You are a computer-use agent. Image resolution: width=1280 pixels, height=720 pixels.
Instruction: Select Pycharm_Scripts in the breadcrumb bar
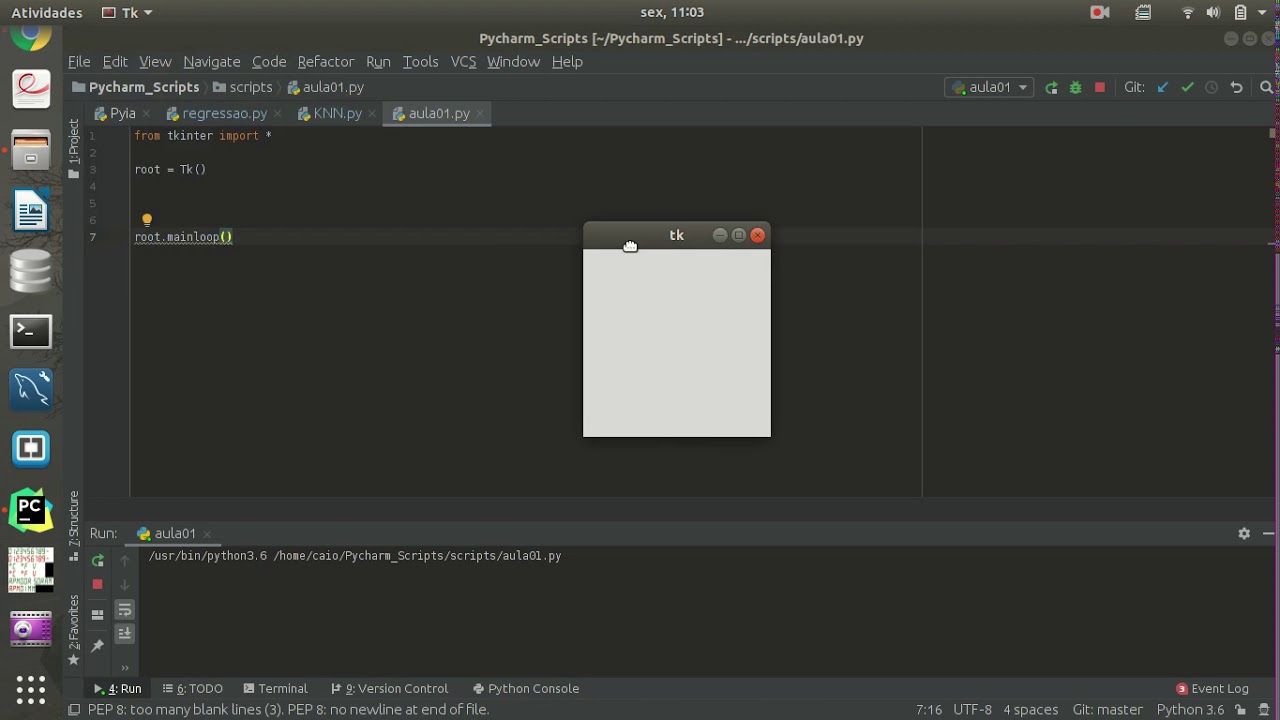134,88
